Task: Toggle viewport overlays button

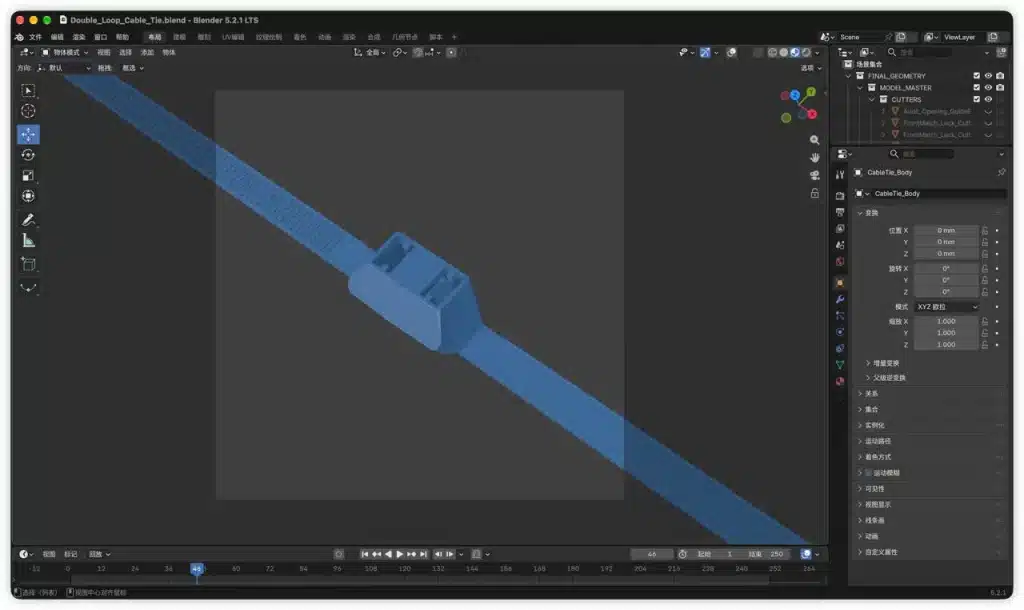Action: 731,52
